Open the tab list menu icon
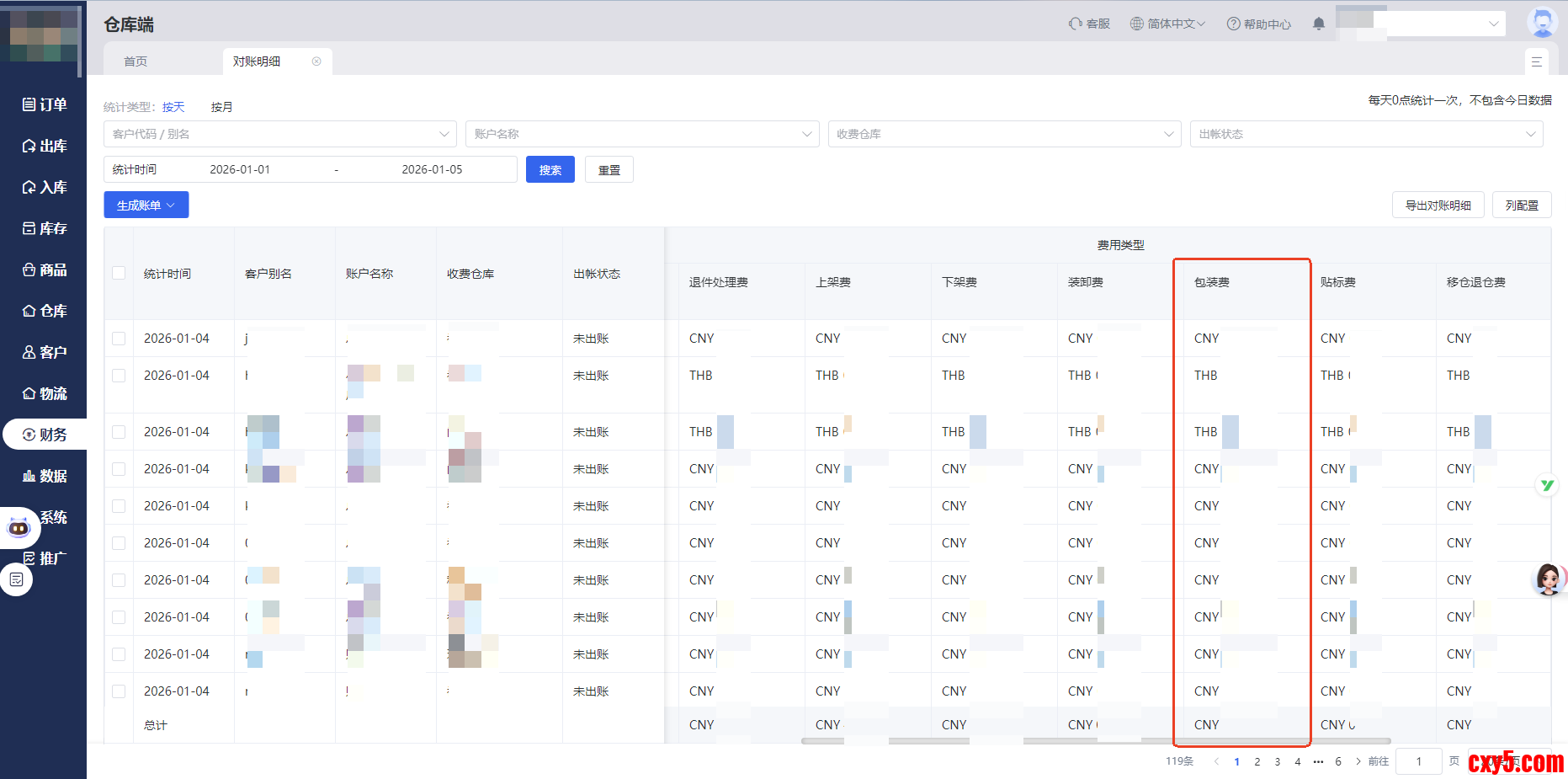 pos(1536,61)
